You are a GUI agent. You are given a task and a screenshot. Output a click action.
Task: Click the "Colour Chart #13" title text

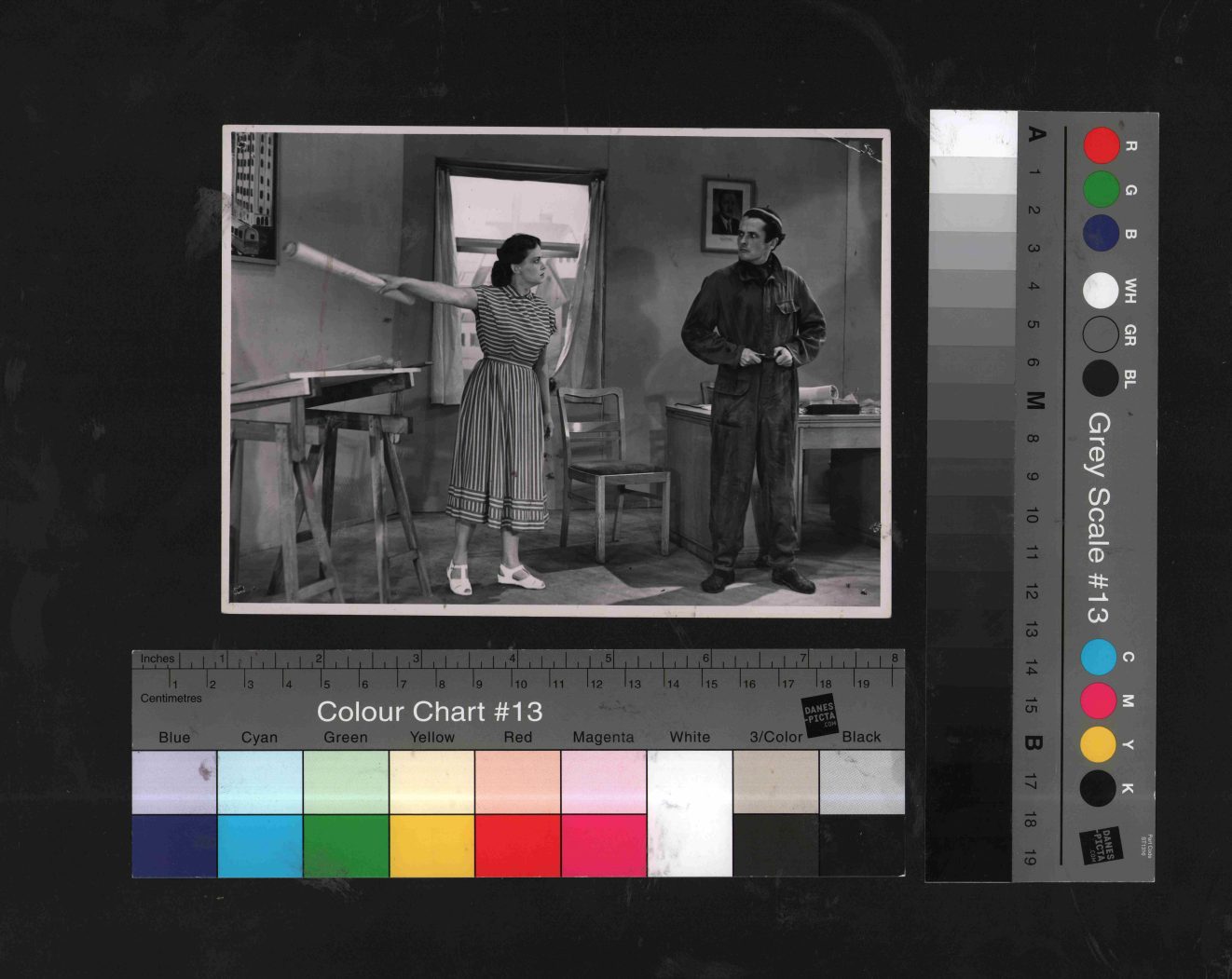(x=430, y=712)
